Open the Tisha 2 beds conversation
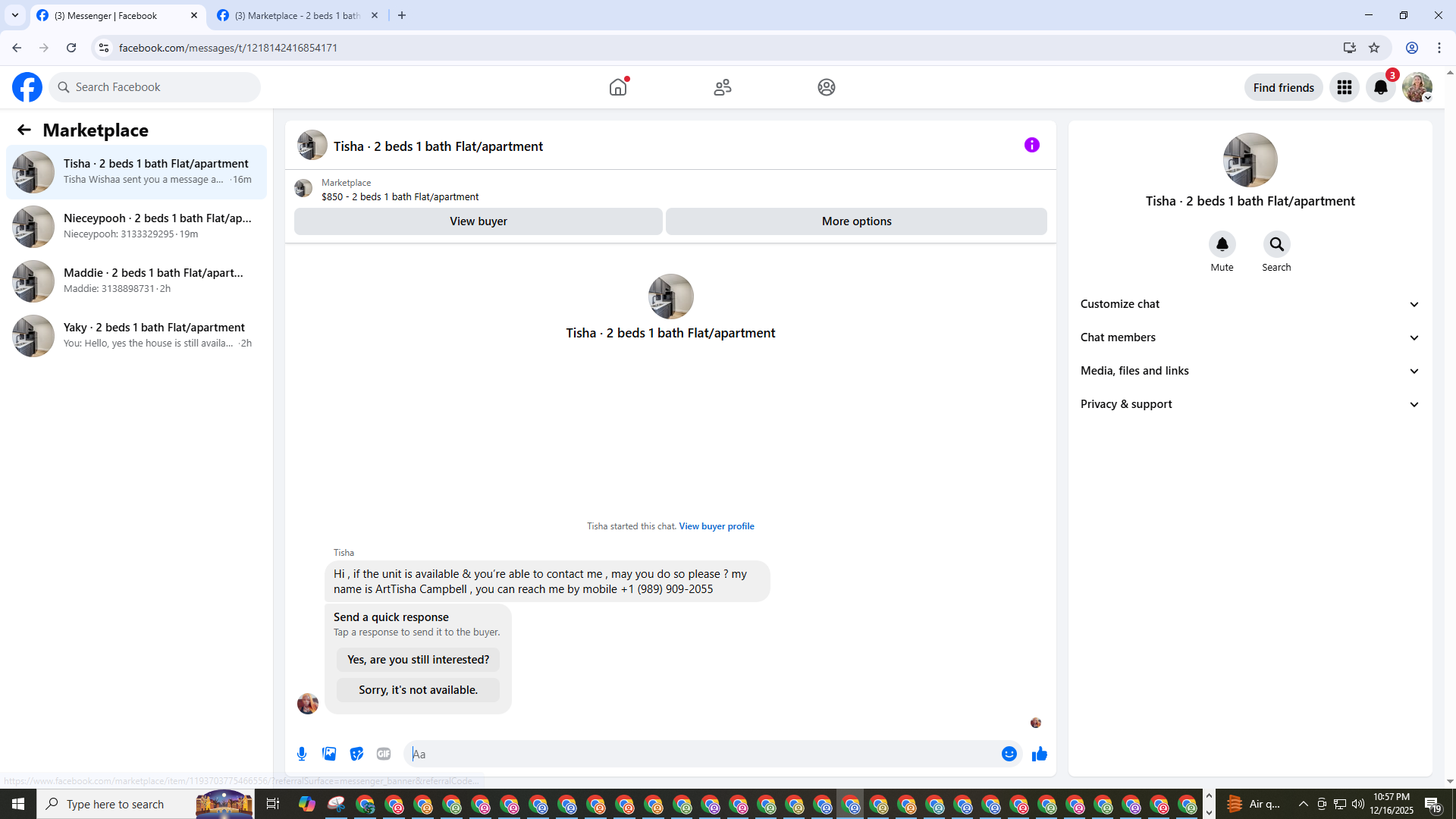This screenshot has width=1456, height=819. [136, 172]
